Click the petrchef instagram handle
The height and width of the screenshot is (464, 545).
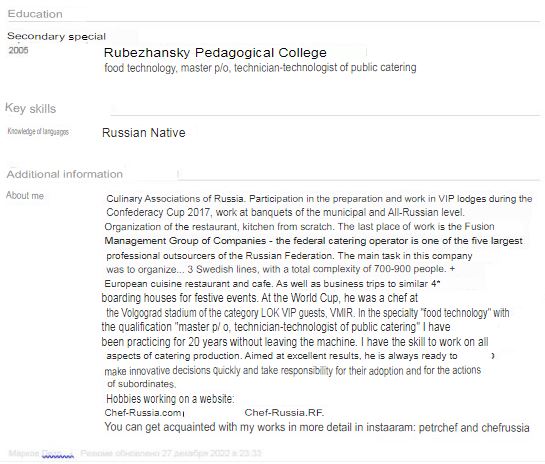coord(438,427)
